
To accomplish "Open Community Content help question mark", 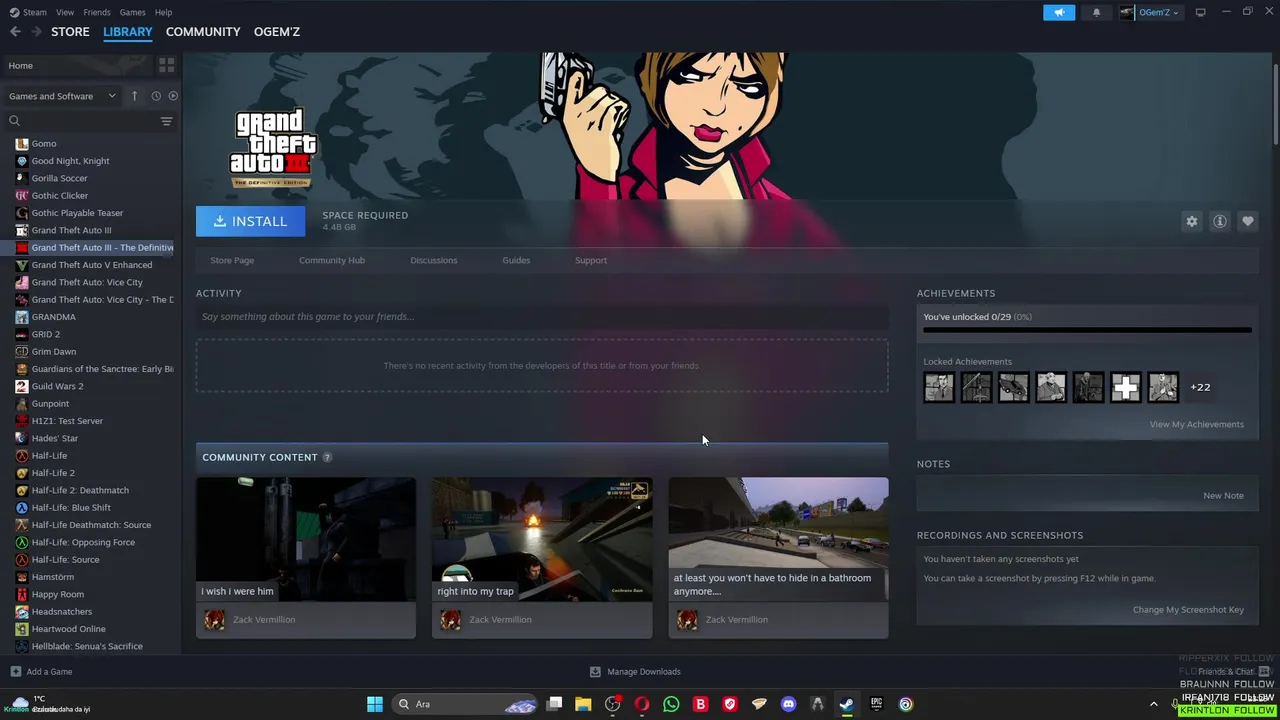I will point(327,457).
